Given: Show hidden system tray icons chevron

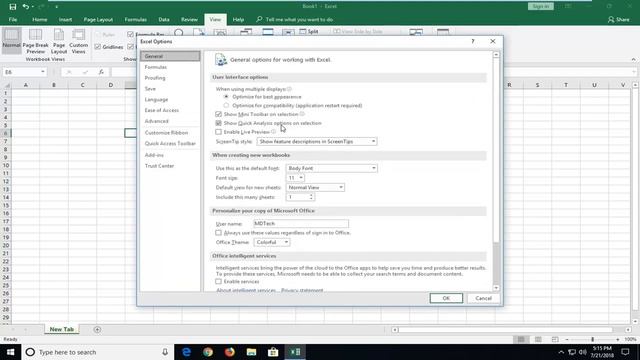Looking at the screenshot, I should point(561,352).
